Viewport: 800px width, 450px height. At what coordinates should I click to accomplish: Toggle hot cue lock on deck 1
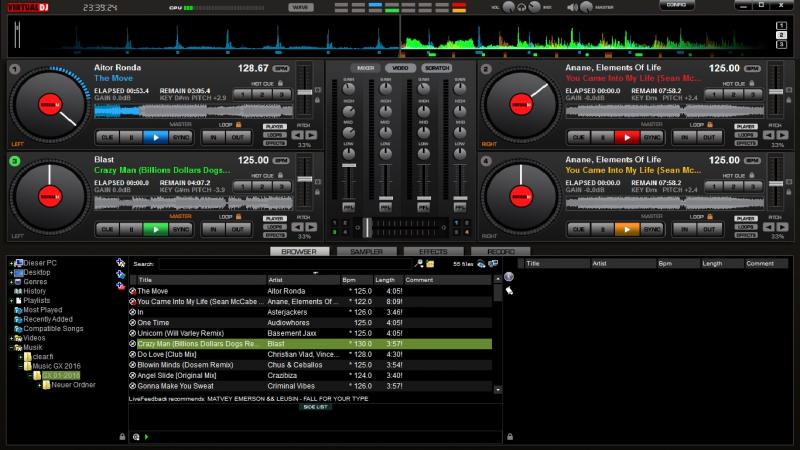(281, 83)
